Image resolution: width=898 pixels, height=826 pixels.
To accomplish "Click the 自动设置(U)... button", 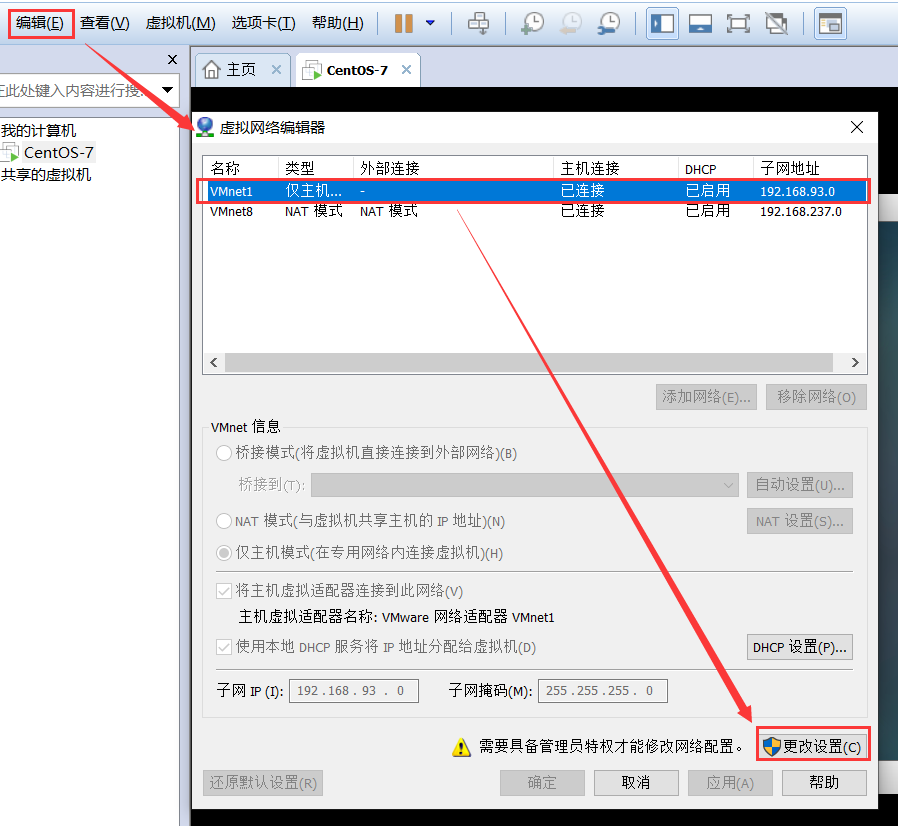I will 799,485.
